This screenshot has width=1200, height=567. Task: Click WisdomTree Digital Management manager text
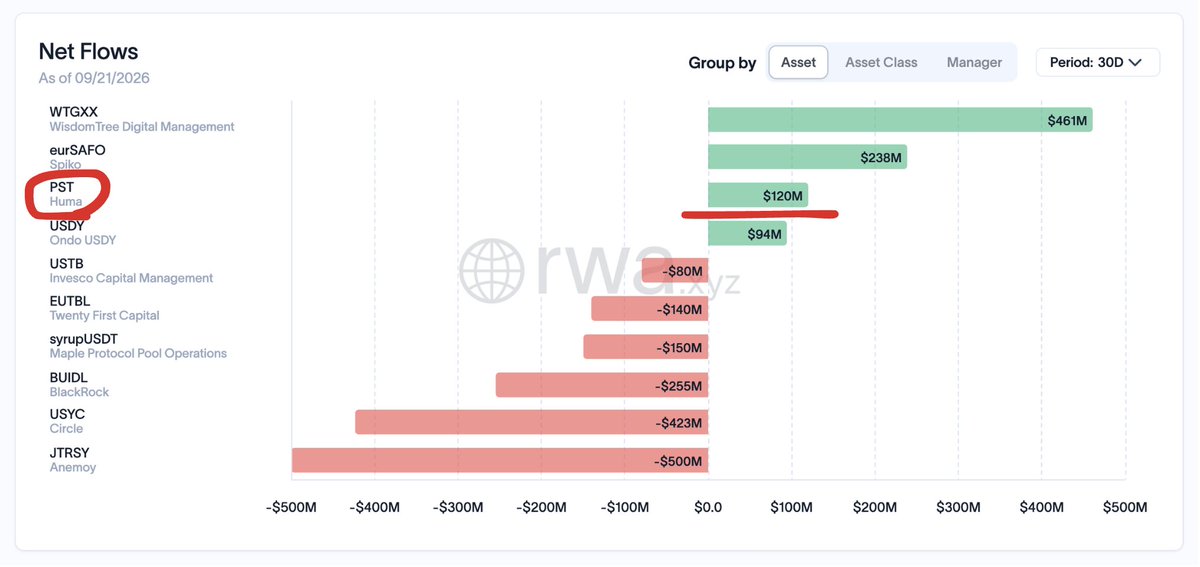tap(142, 127)
